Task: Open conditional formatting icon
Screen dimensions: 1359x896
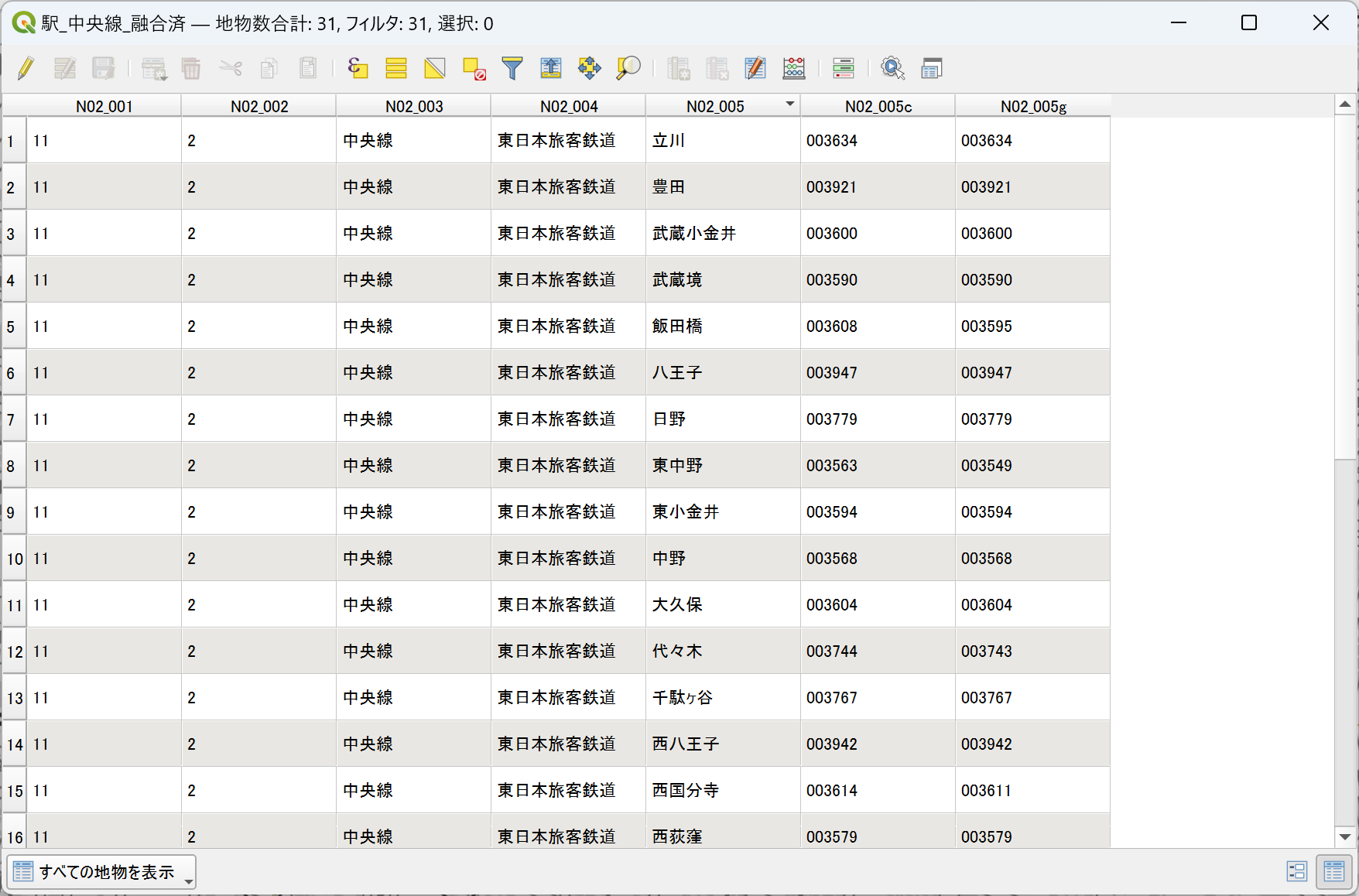Action: [x=844, y=68]
